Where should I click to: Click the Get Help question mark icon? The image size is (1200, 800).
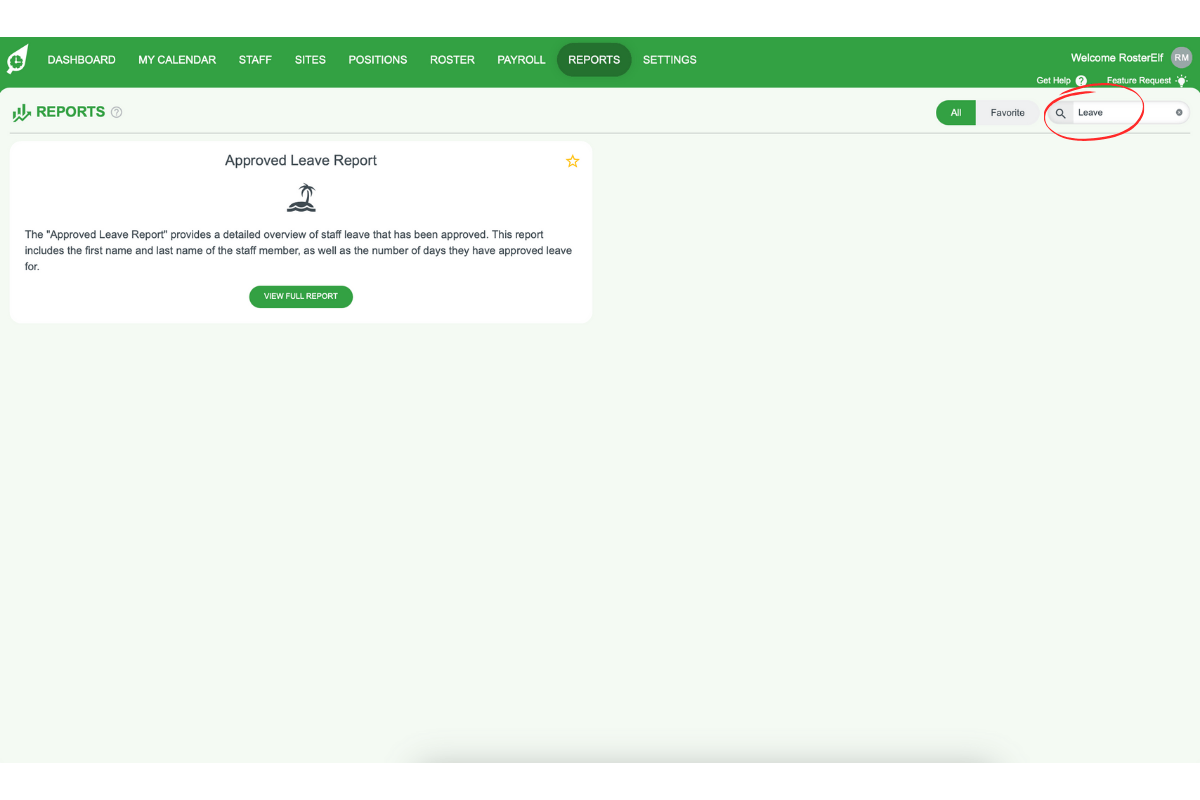pos(1081,81)
